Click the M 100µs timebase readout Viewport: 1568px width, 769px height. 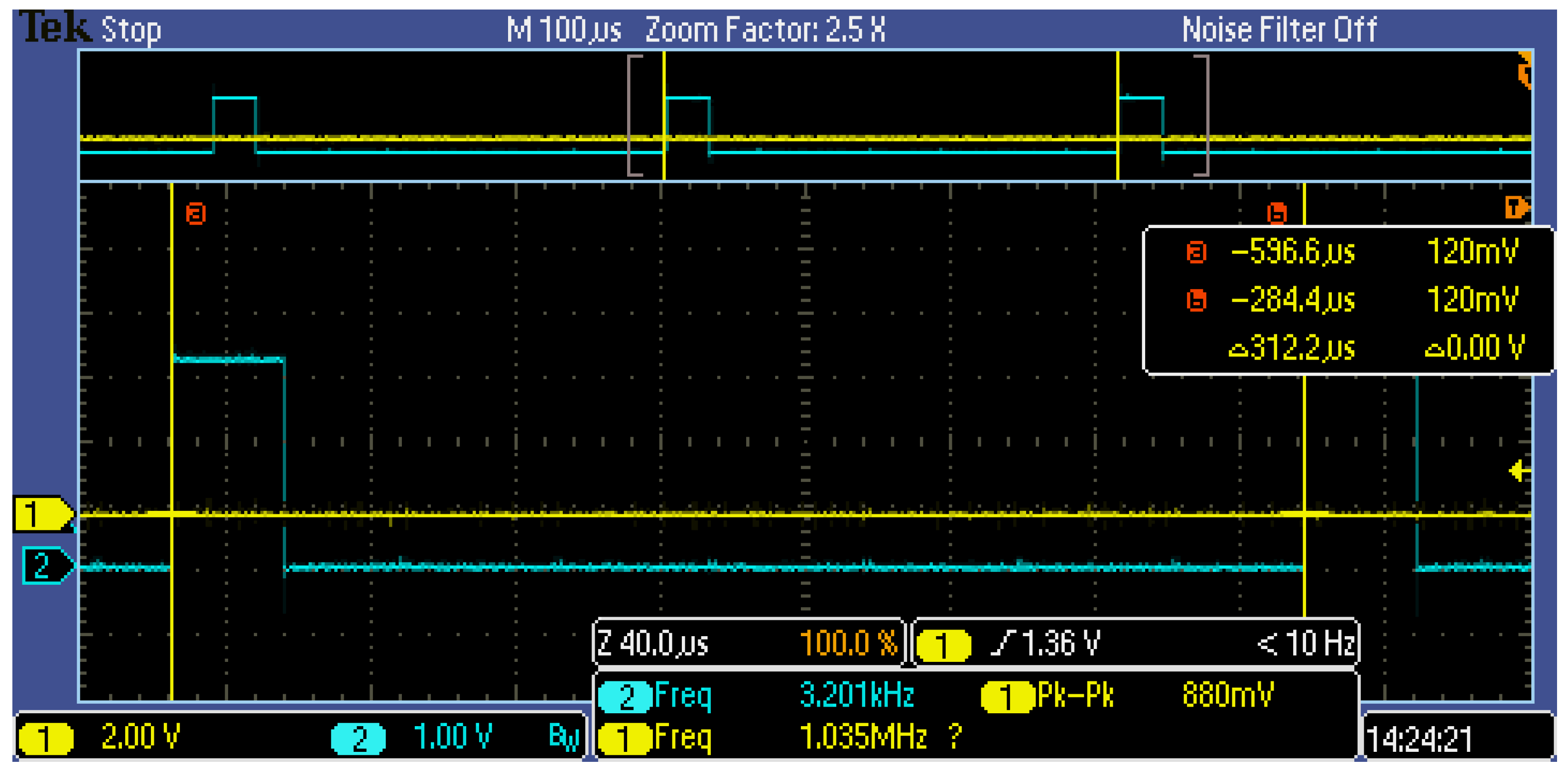[564, 29]
